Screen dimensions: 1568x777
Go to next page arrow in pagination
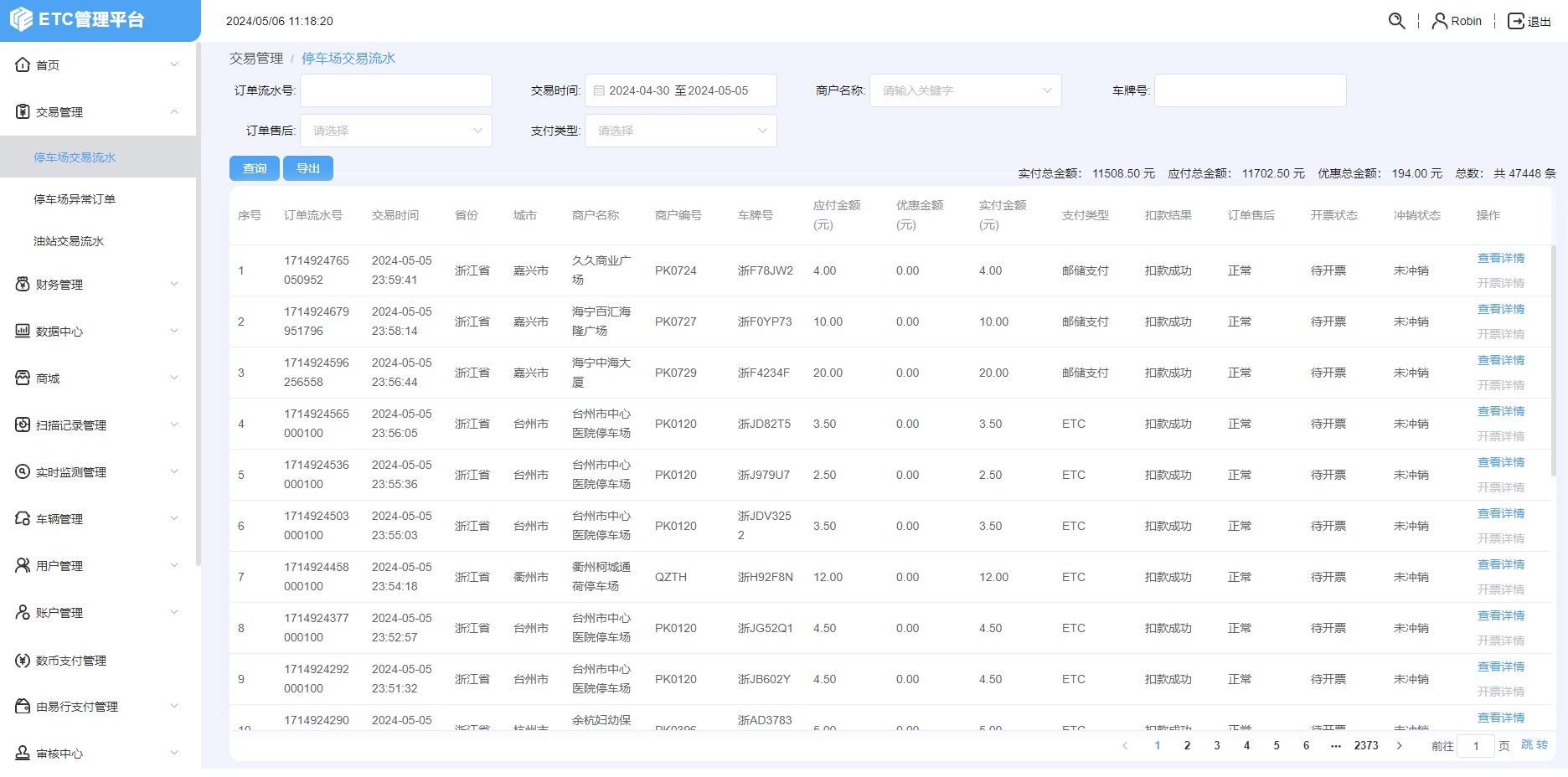1399,745
